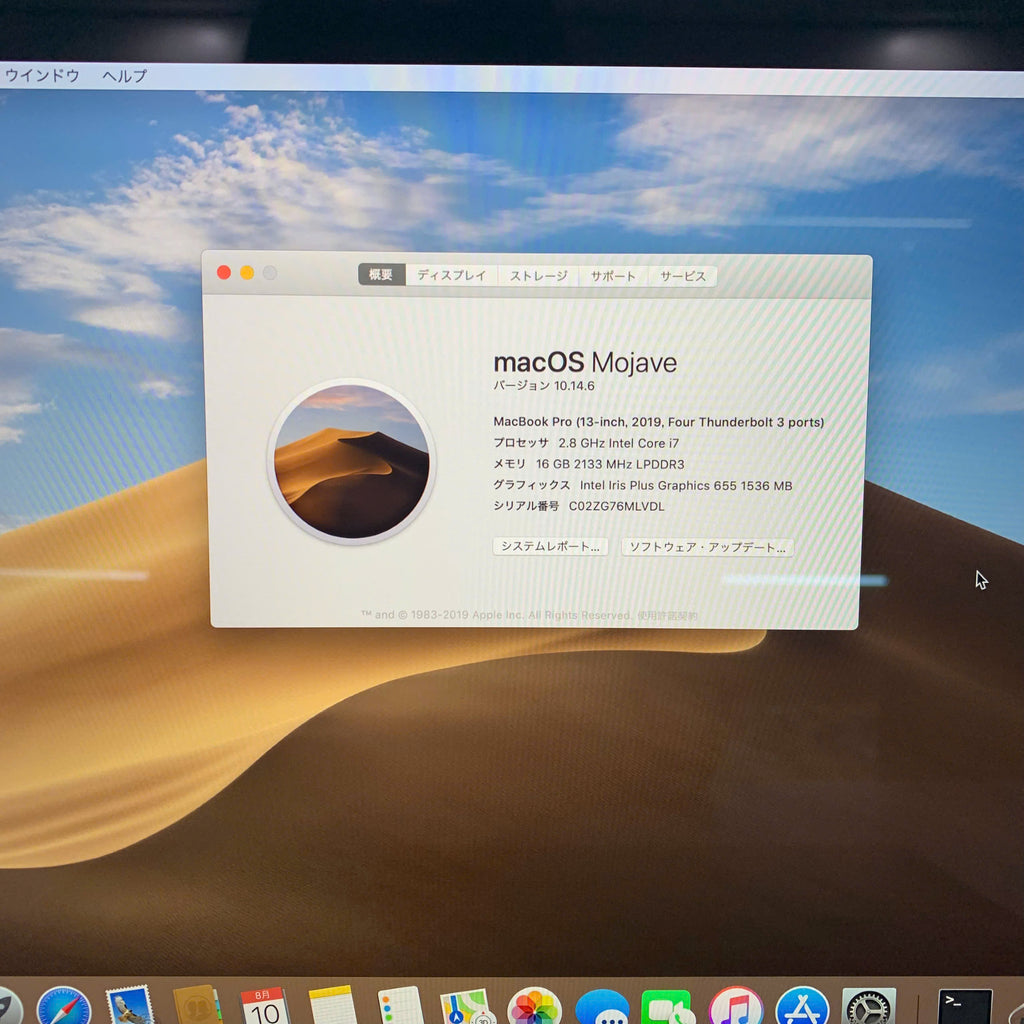The width and height of the screenshot is (1024, 1024).
Task: Switch to the ディスプレイ tab
Action: (x=452, y=276)
